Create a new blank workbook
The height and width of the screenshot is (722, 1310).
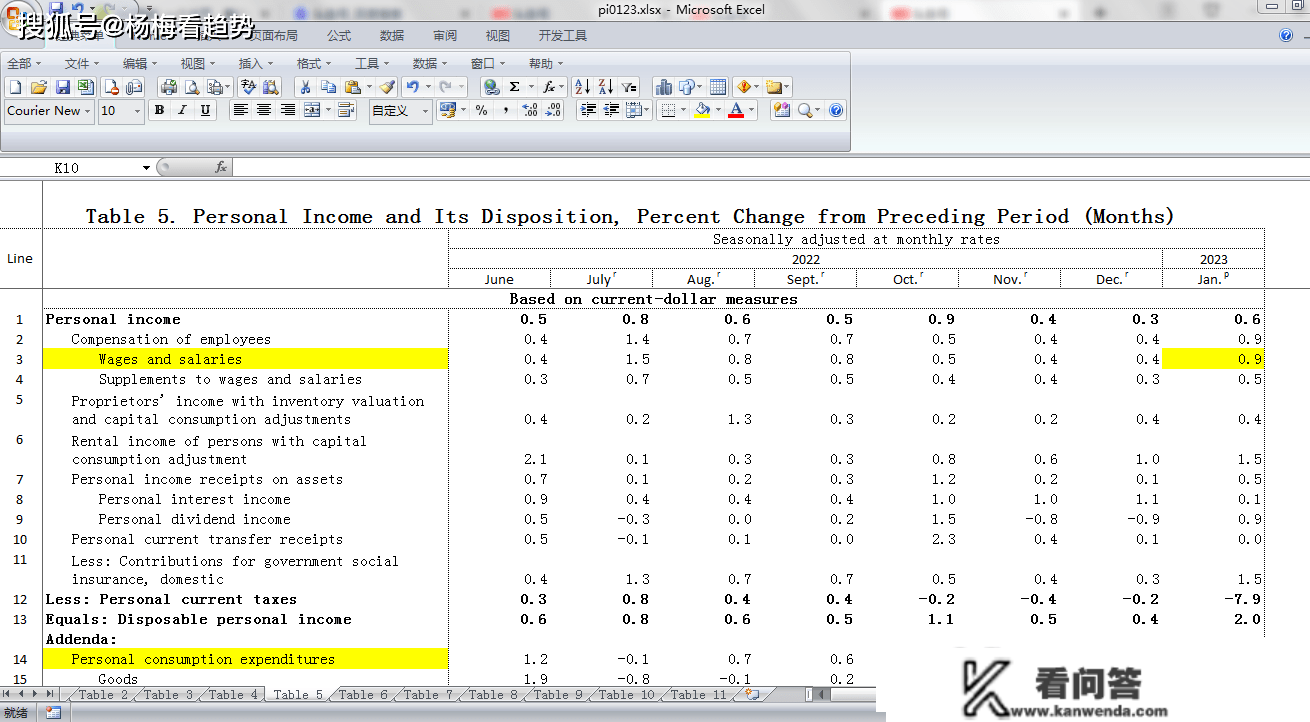coord(15,87)
